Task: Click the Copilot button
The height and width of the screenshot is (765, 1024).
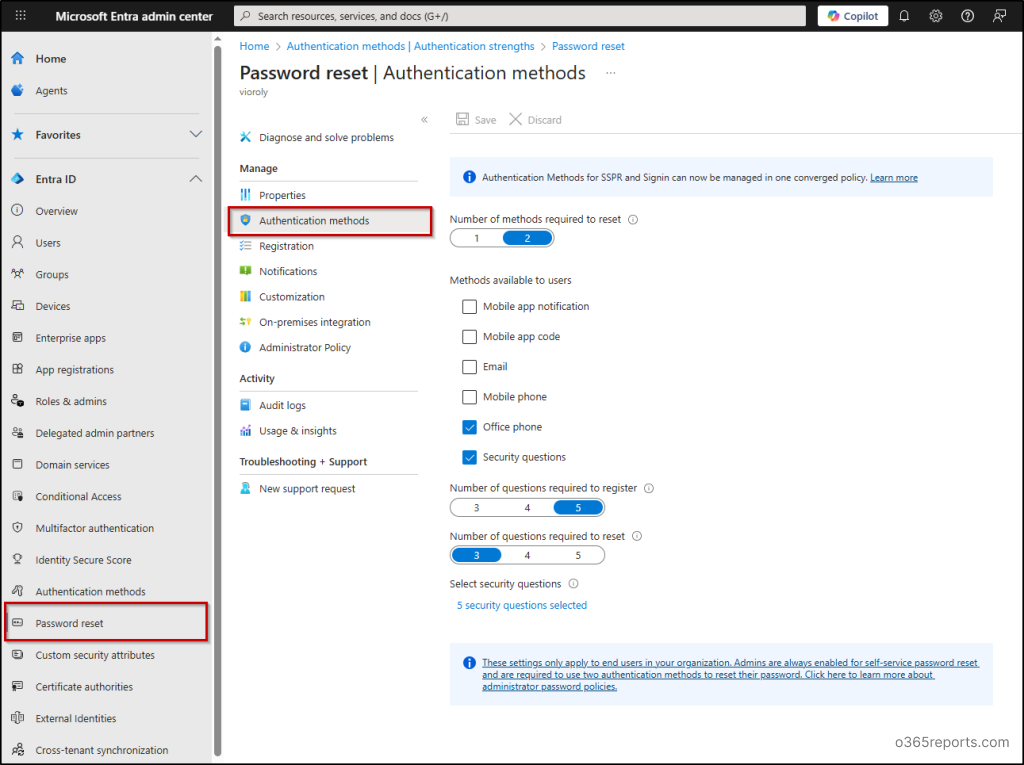Action: [x=852, y=16]
